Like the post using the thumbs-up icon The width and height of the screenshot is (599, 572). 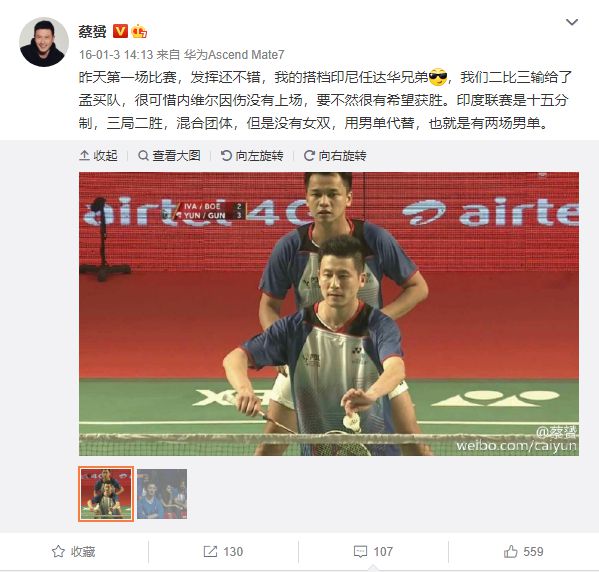tap(510, 551)
